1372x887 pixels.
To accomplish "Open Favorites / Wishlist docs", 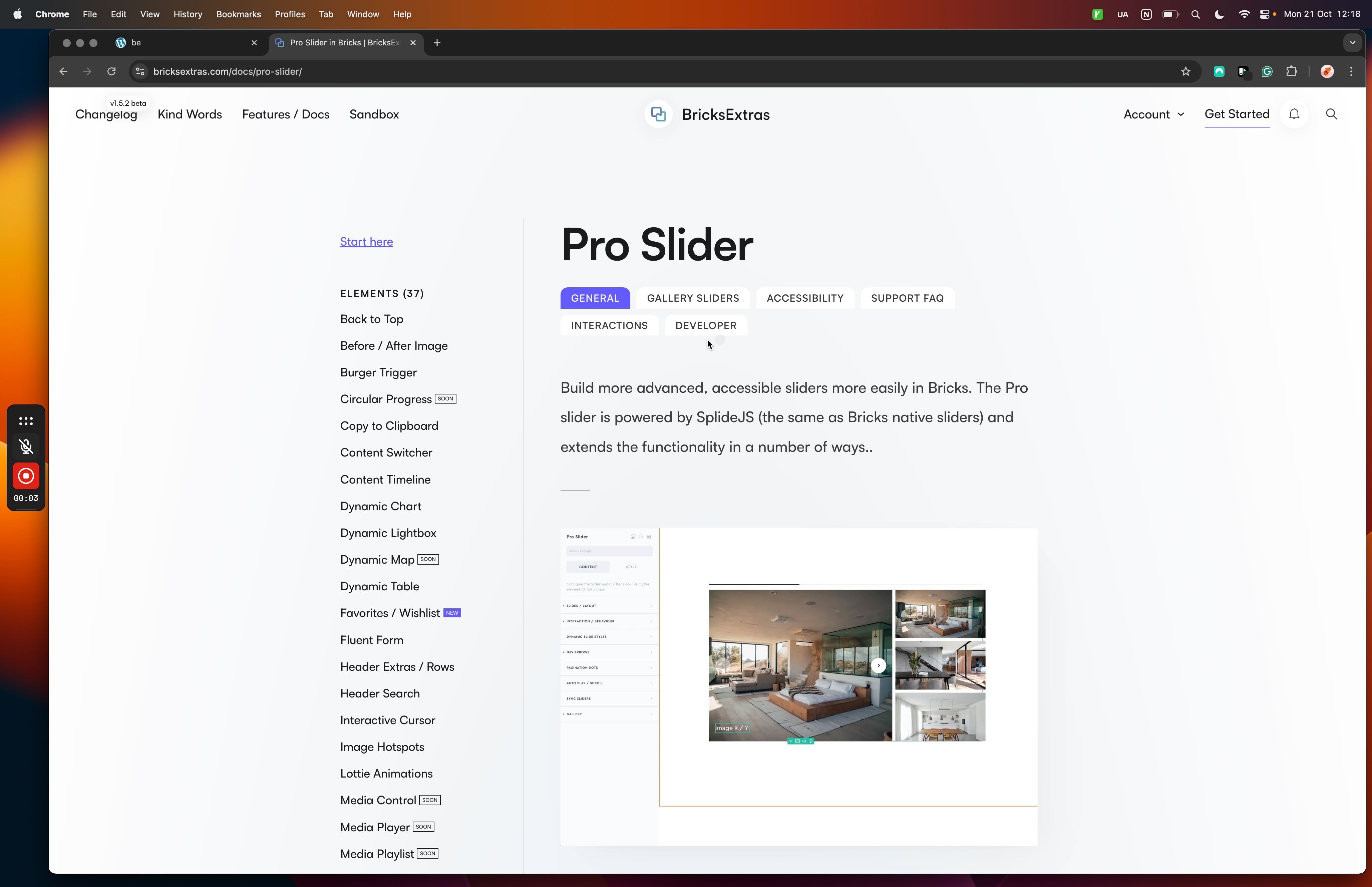I will 390,613.
